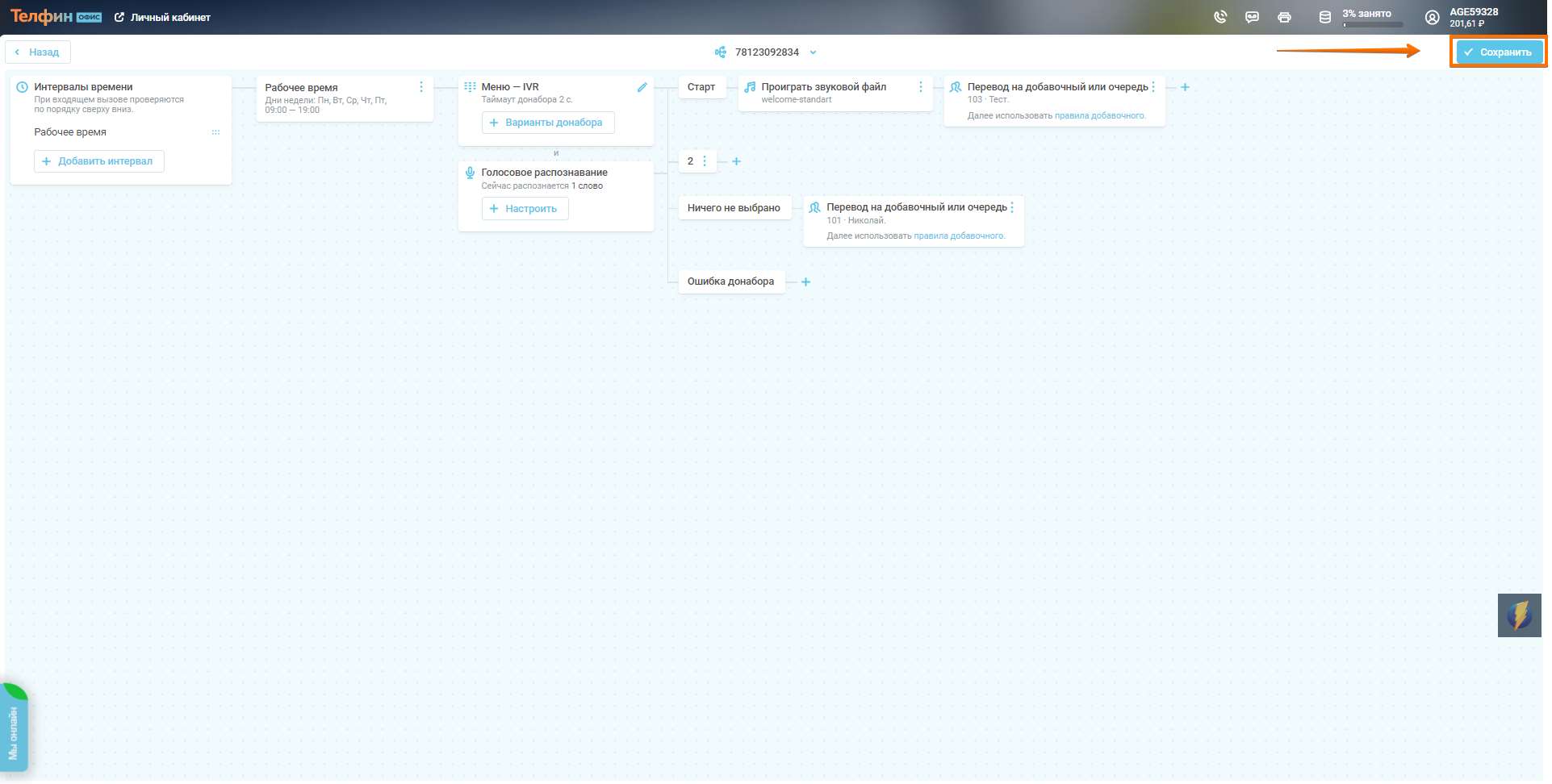This screenshot has width=1552, height=784.
Task: Click clock icon of Интервалы времени
Action: pos(23,87)
